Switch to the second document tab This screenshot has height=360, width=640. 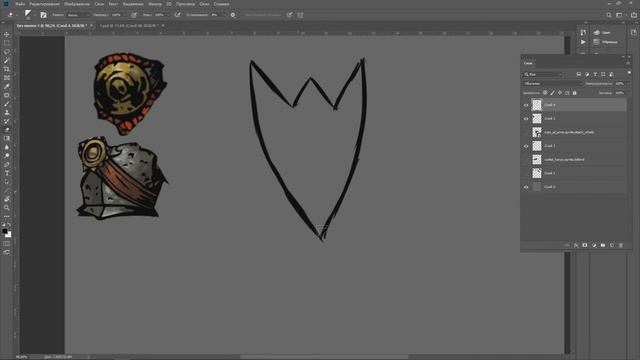[129, 26]
